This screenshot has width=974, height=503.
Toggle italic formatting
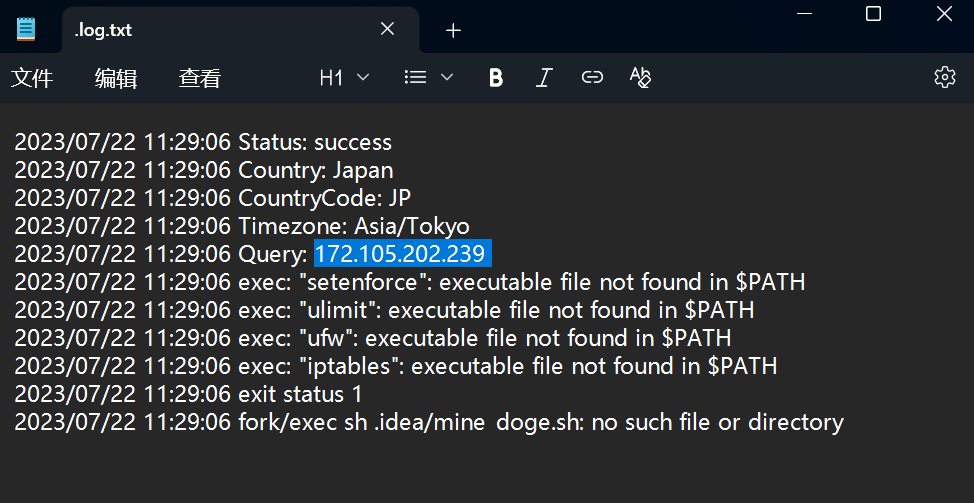(544, 77)
